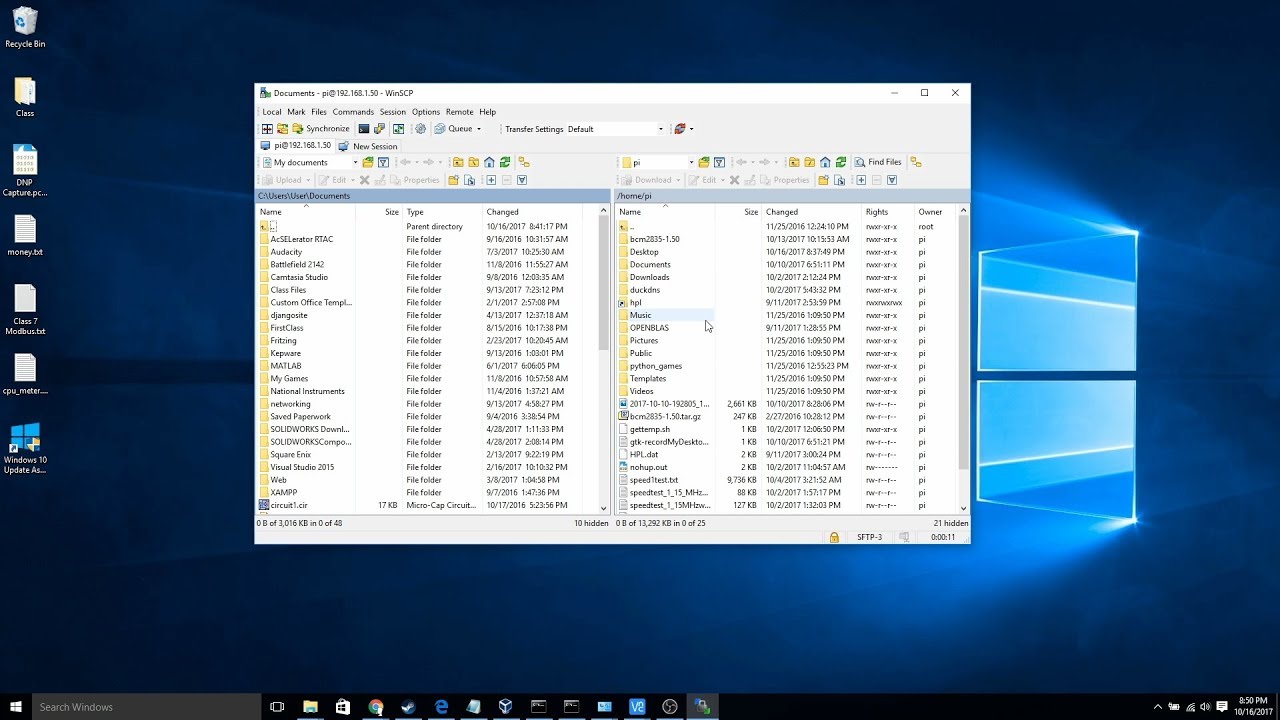Click the red-blue refresh icon after Transfer Settings
The height and width of the screenshot is (720, 1280).
680,129
